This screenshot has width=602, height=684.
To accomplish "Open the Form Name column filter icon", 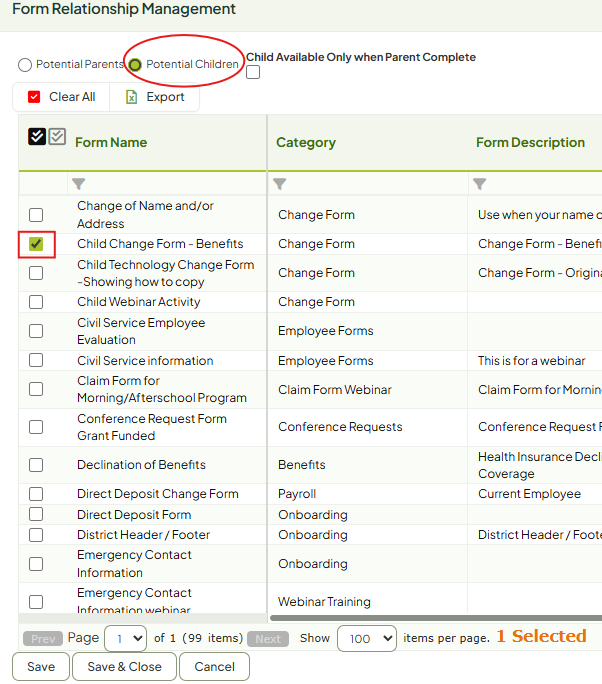I will (79, 184).
